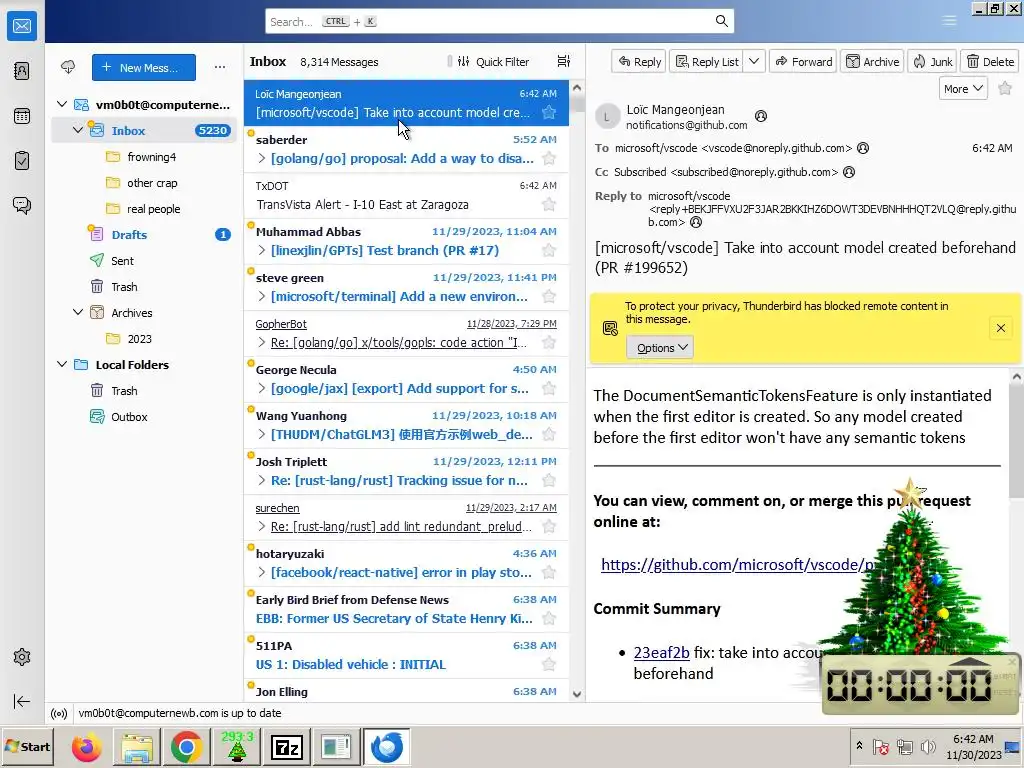Star the TxDOT TransVista Alert message
Screen dimensions: 1024x768
(549, 204)
